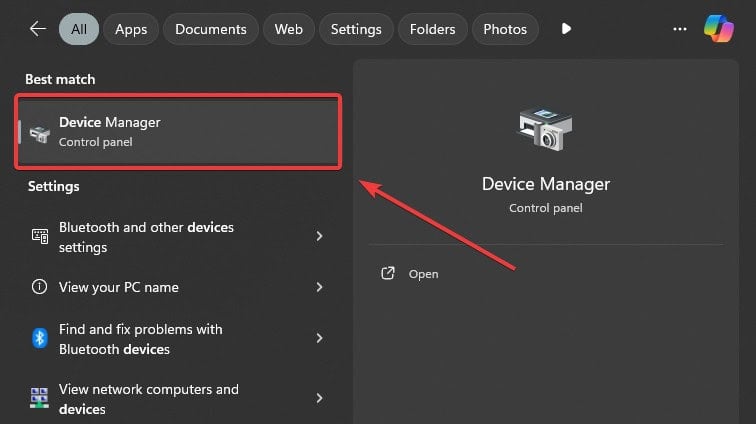Open the three-dot options menu
The image size is (756, 424).
coord(680,29)
